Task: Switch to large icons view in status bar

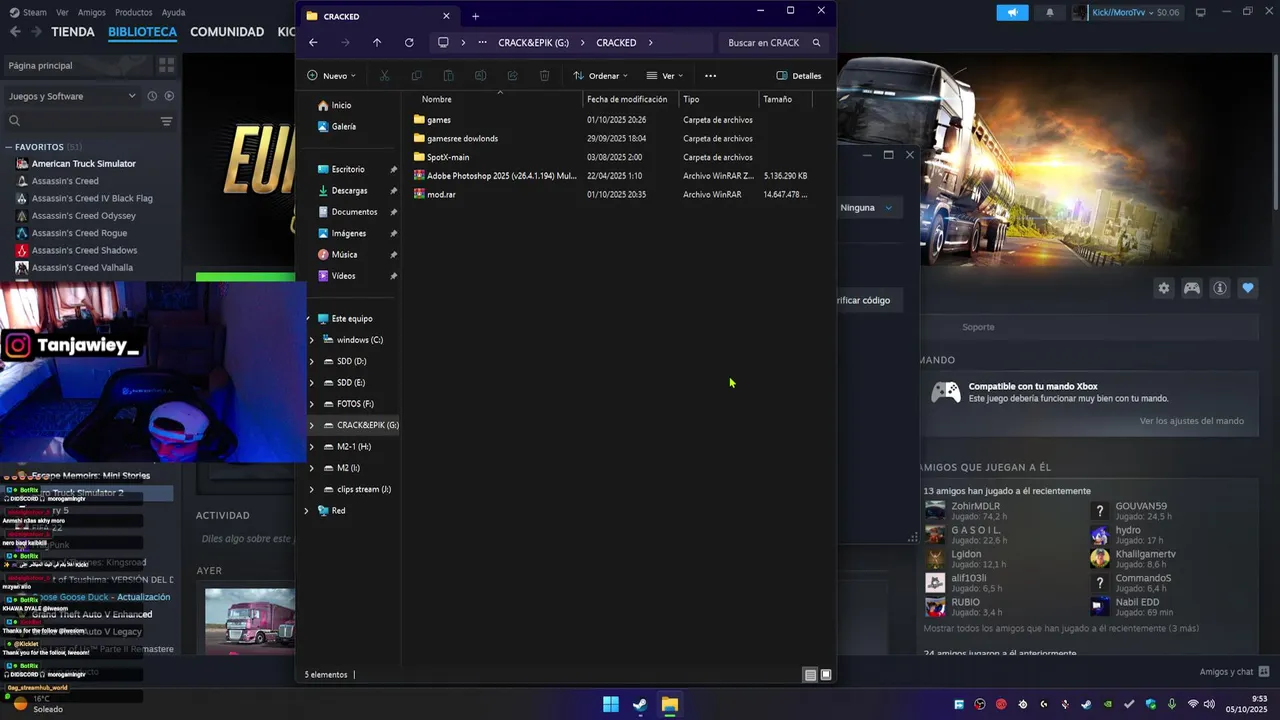Action: [826, 675]
